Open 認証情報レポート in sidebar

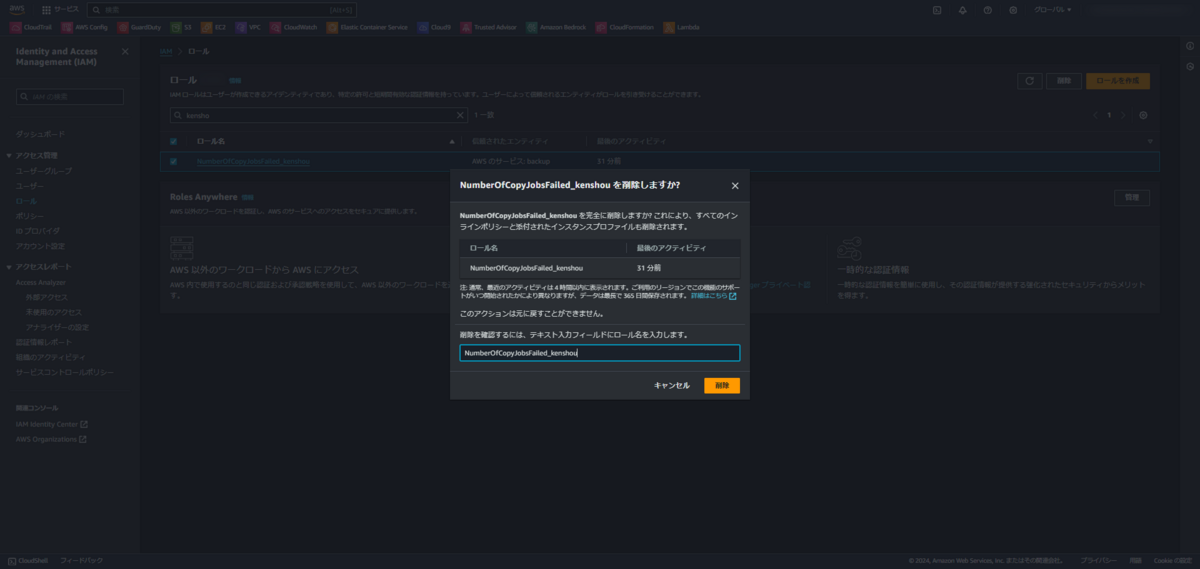pos(43,342)
